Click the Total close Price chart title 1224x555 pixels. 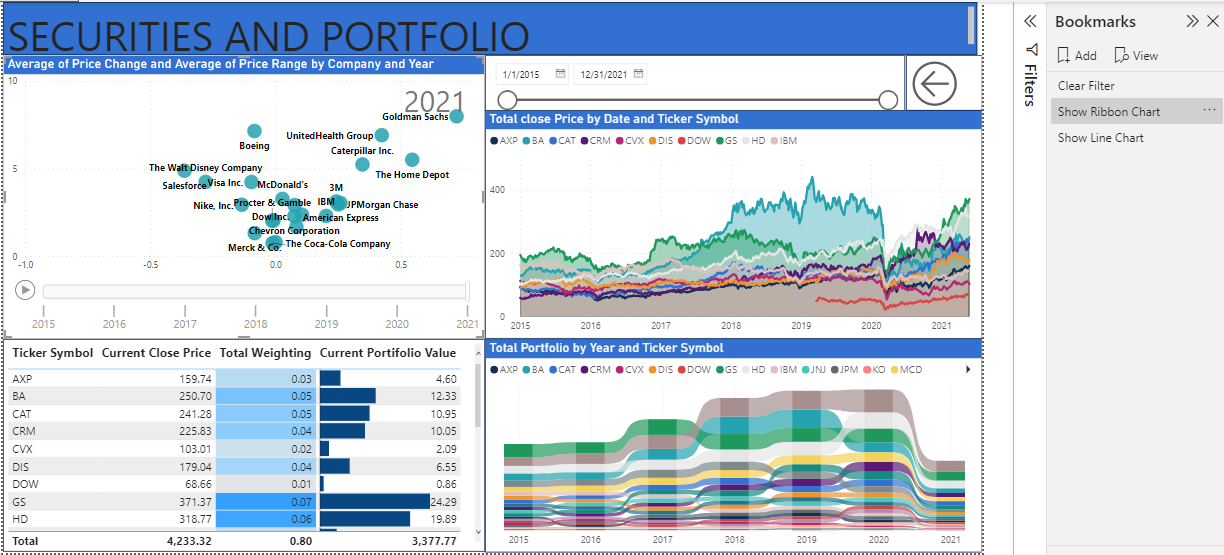coord(614,119)
